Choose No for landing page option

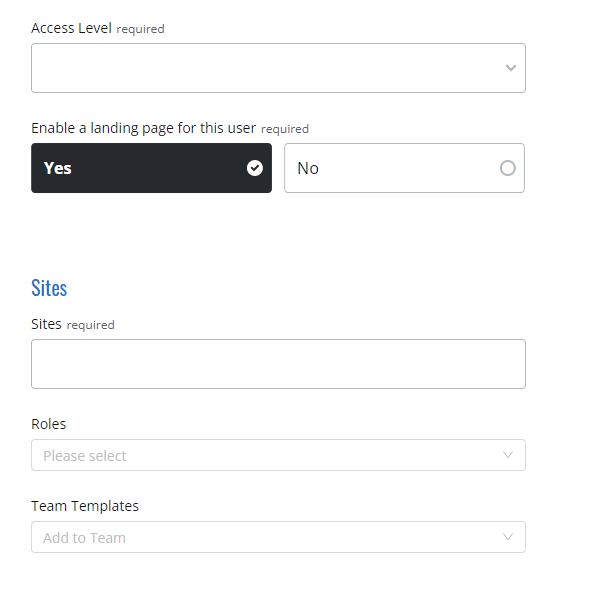click(x=404, y=168)
